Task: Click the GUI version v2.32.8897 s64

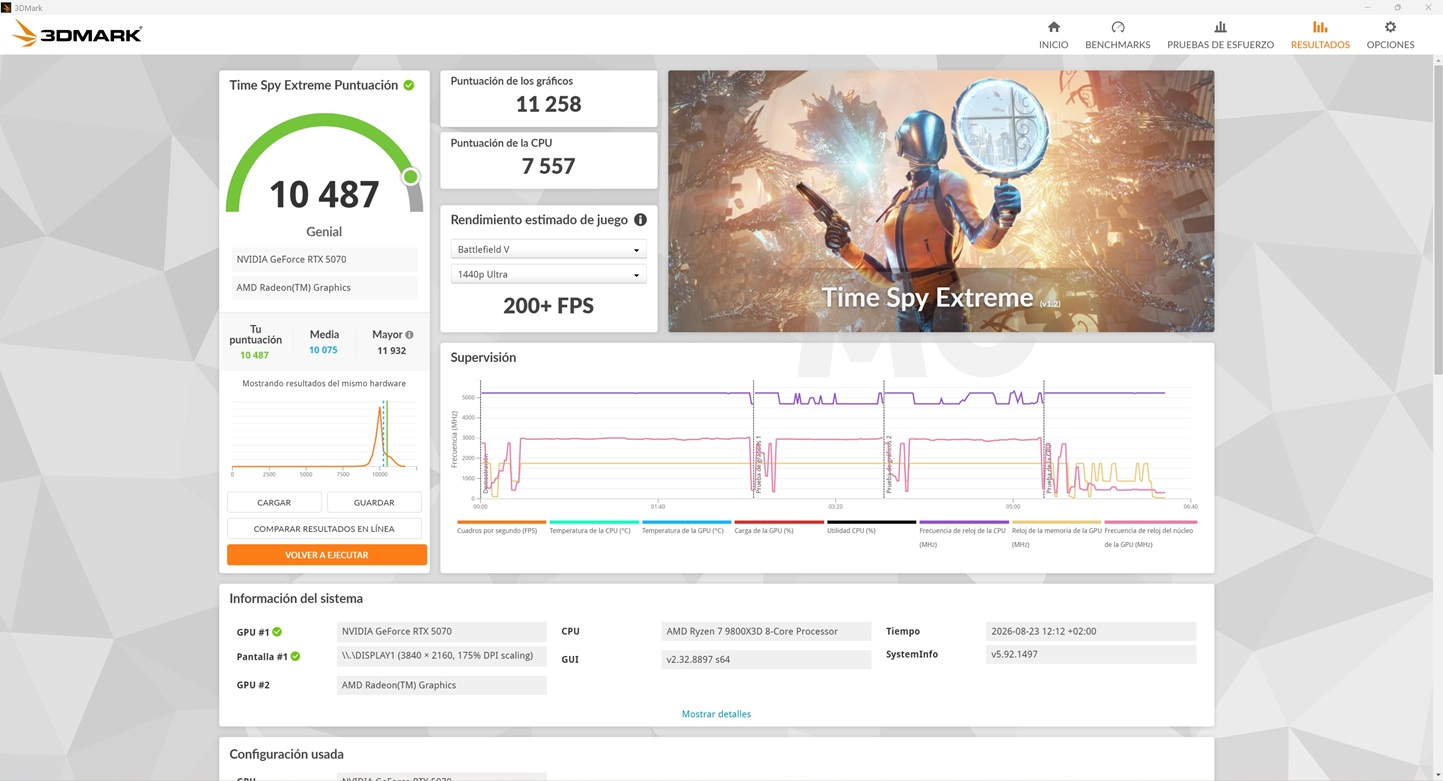Action: (766, 659)
